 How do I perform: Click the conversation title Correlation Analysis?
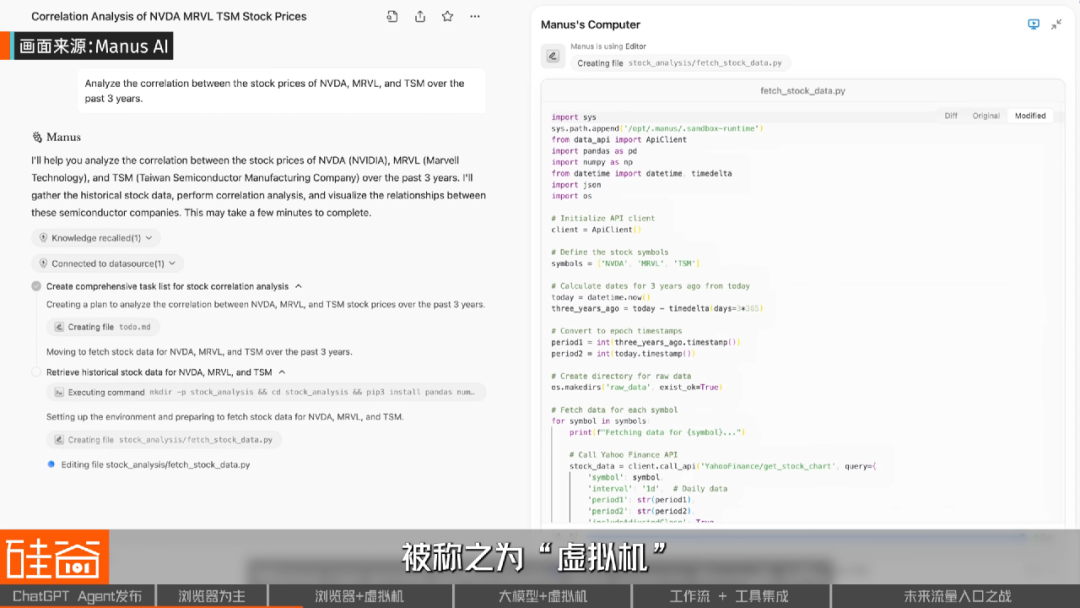click(x=169, y=16)
